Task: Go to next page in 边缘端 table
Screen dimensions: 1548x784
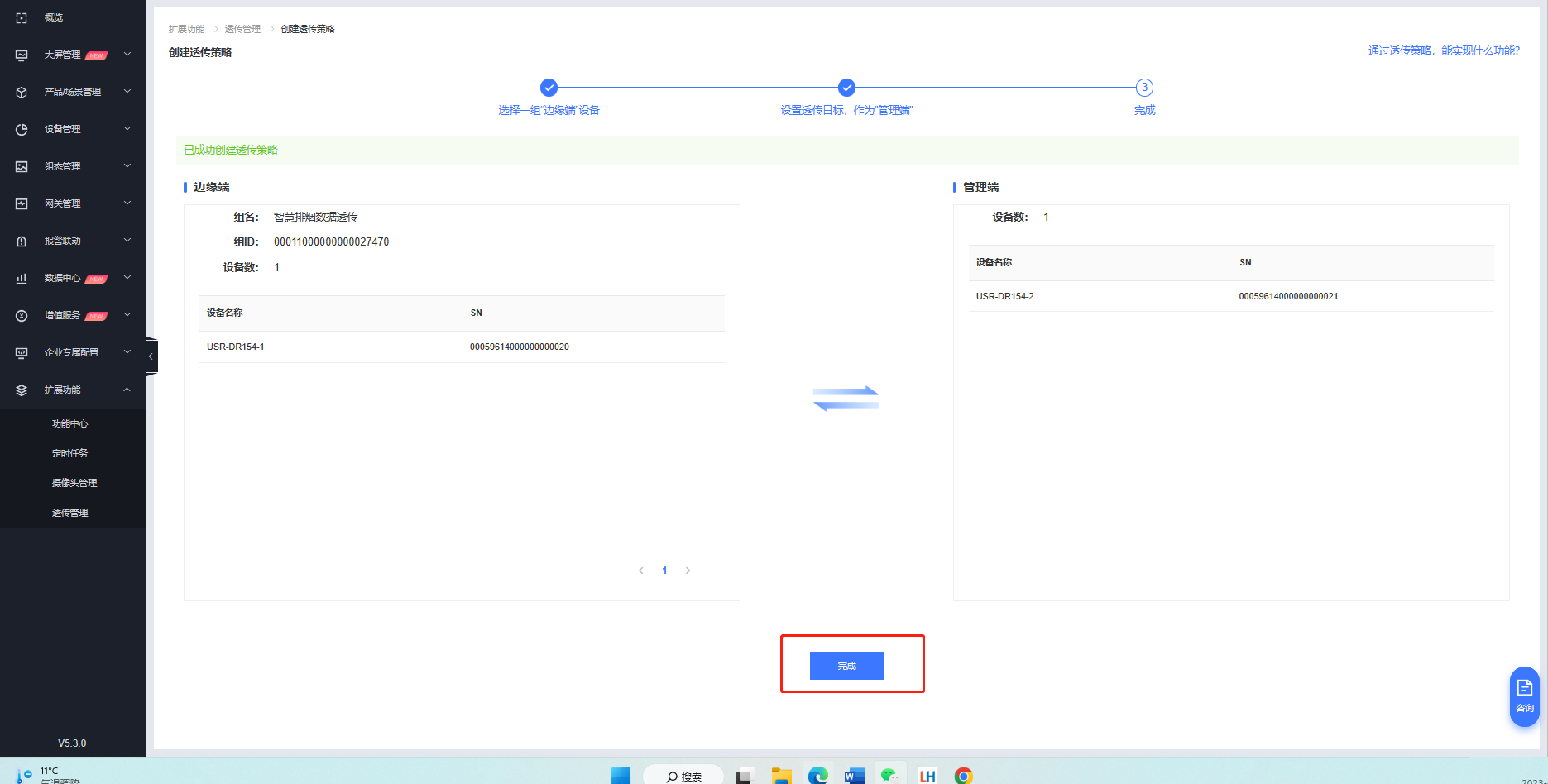Action: pyautogui.click(x=688, y=571)
